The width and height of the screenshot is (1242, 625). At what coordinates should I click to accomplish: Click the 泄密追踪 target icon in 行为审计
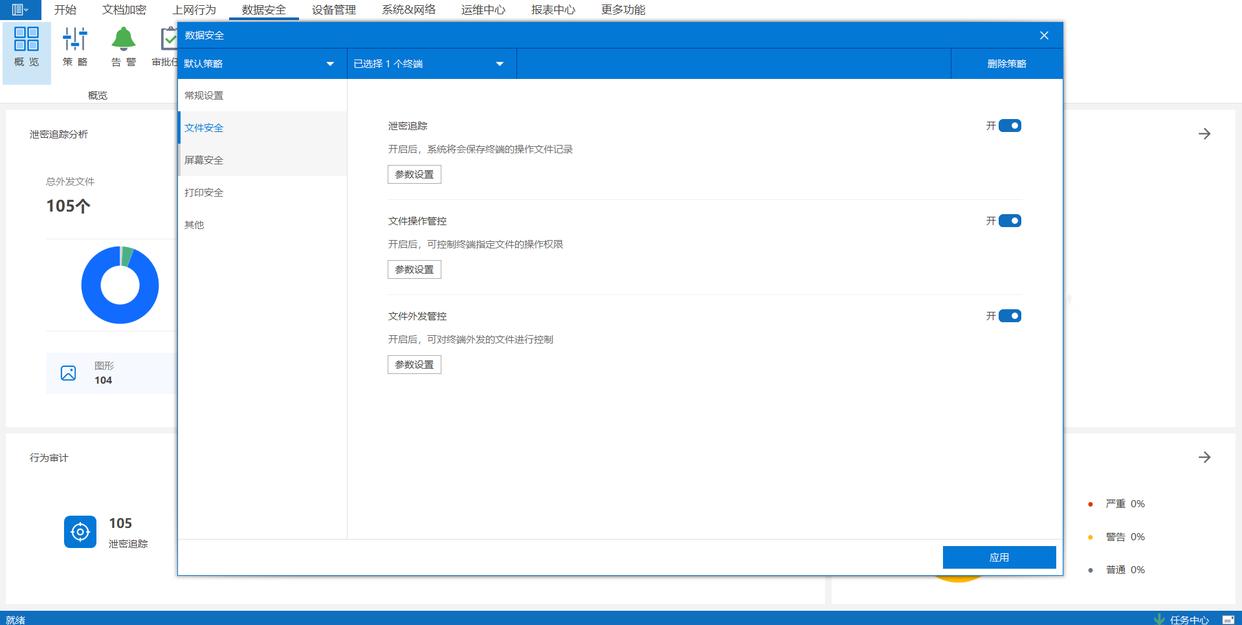(x=80, y=532)
